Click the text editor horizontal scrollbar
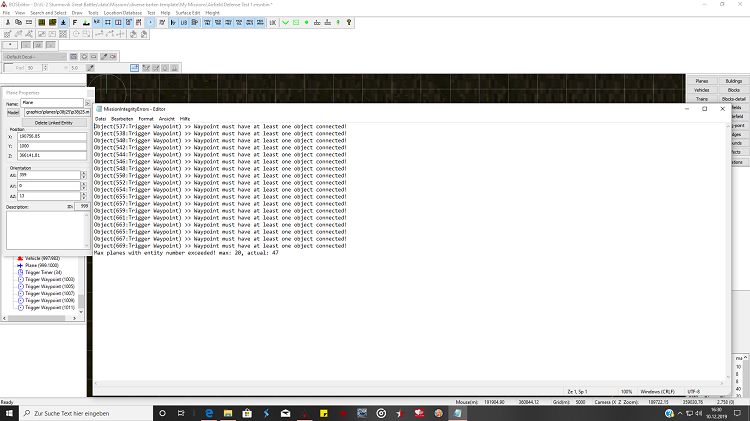Viewport: 750px width, 421px height. click(409, 383)
